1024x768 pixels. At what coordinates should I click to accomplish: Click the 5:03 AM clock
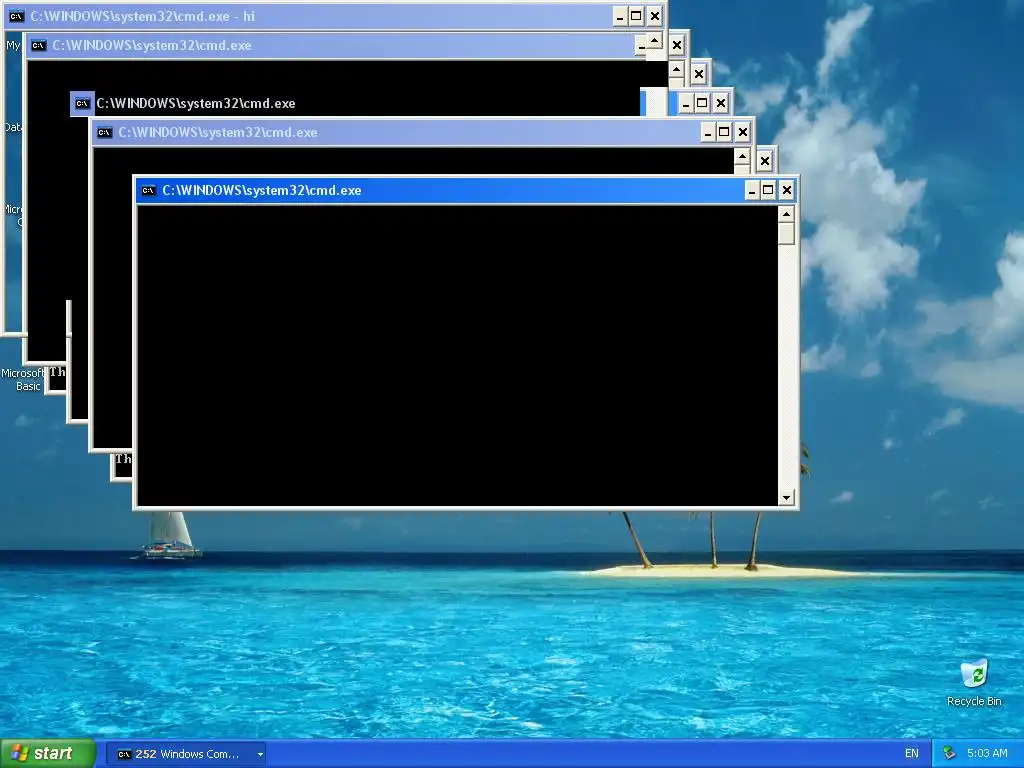point(987,753)
